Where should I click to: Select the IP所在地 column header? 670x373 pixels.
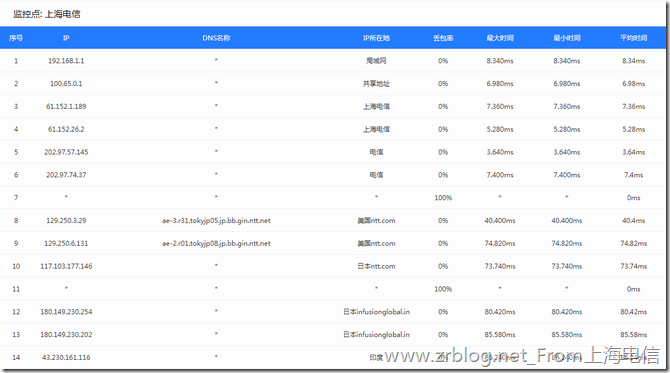point(376,38)
